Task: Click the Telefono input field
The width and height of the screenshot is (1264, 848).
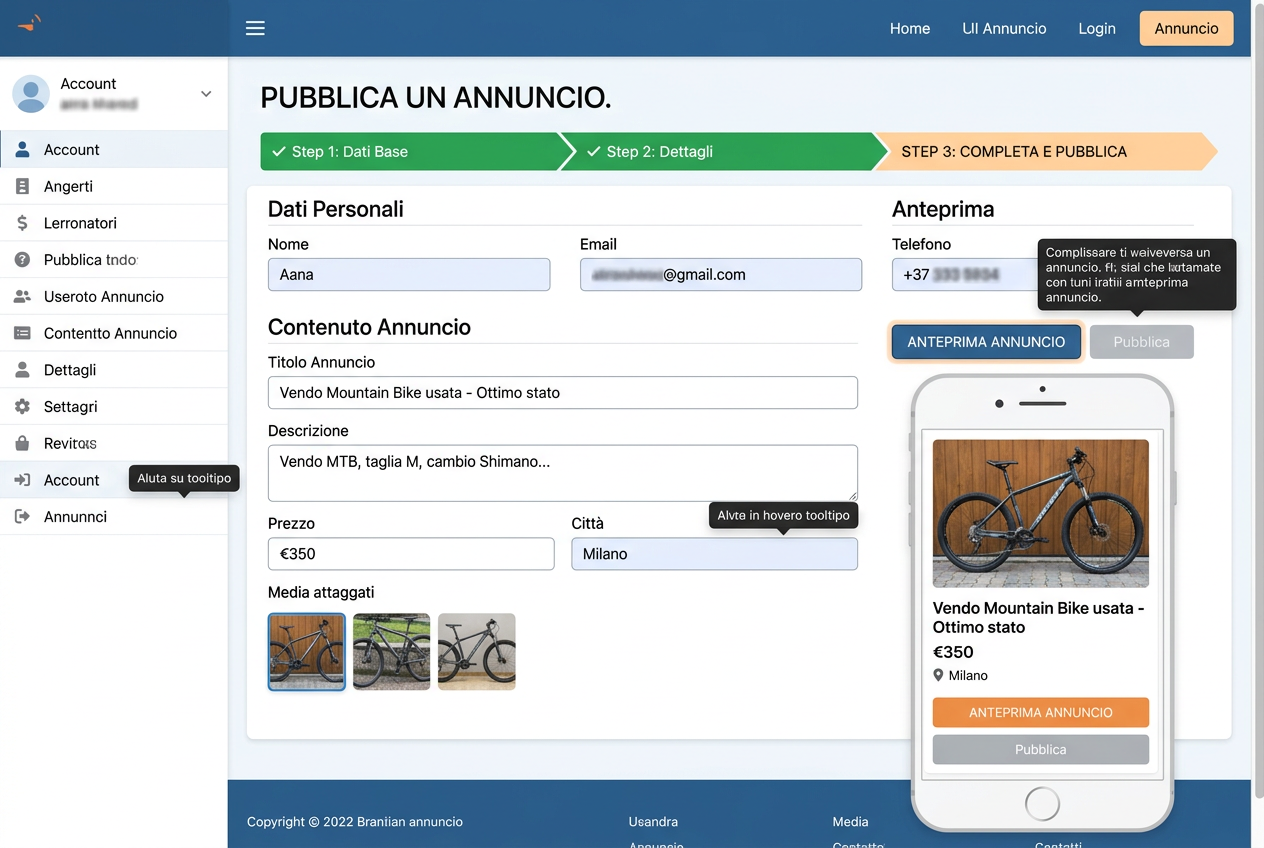Action: 965,275
